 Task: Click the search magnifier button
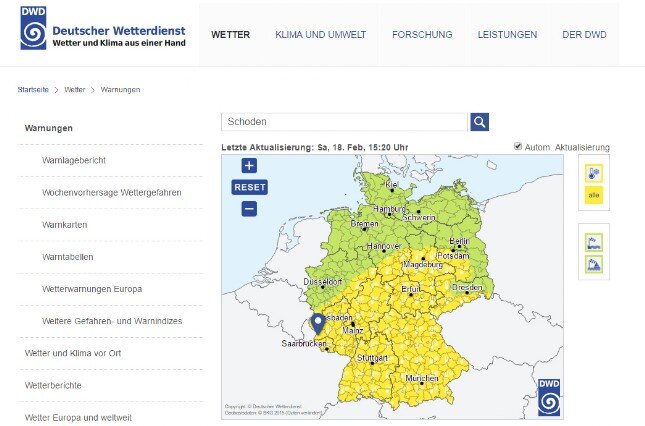480,122
